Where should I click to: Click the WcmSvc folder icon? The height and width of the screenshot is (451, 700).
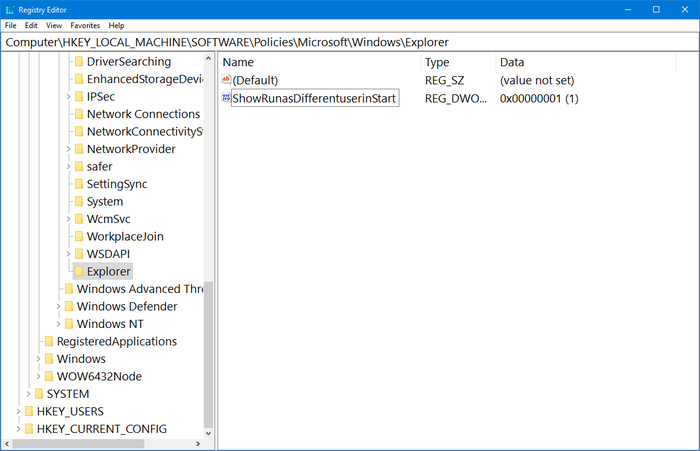79,219
